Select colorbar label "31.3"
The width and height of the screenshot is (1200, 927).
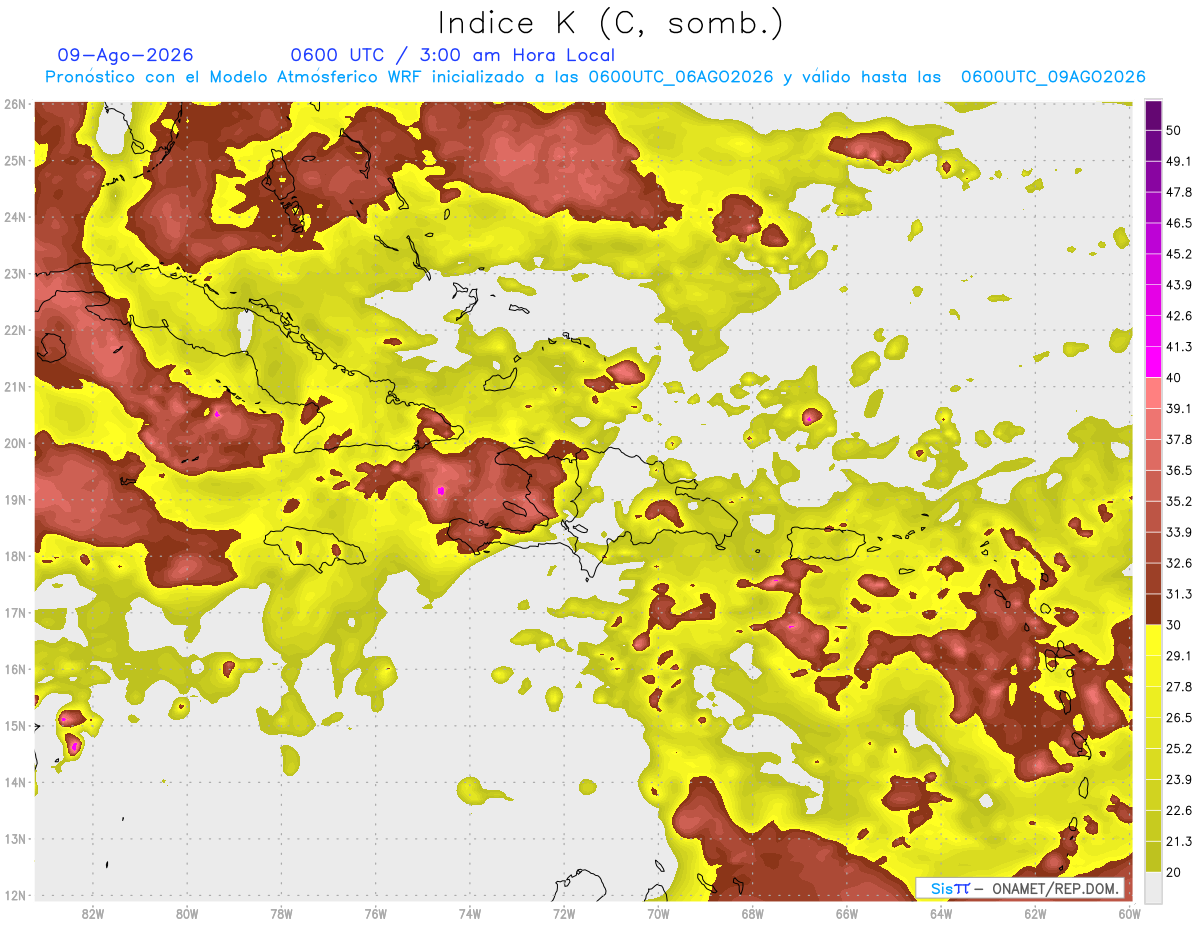[x=1179, y=594]
